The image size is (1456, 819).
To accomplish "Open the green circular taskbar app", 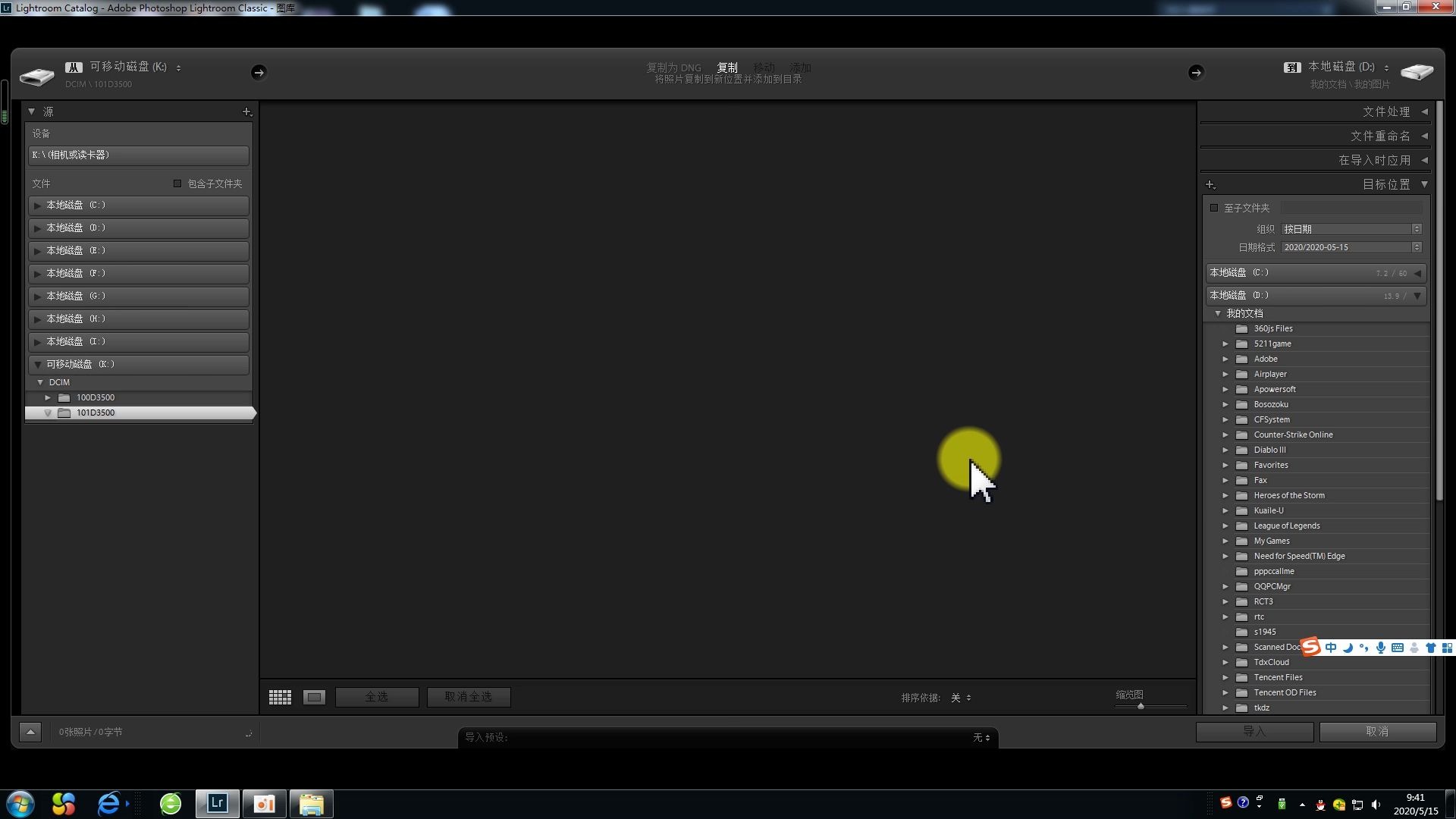I will coord(171,803).
